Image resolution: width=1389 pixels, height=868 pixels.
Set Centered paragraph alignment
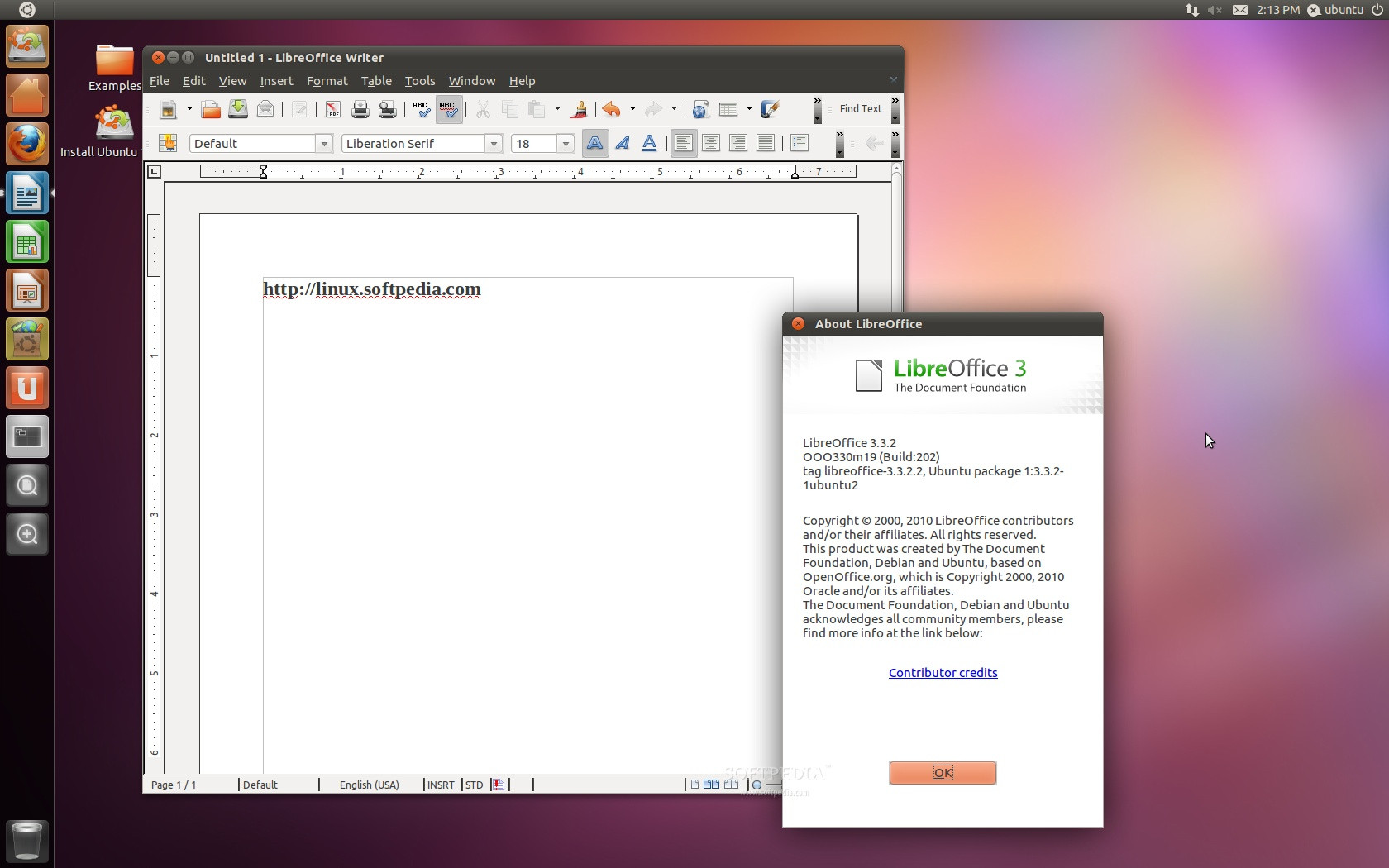click(711, 143)
